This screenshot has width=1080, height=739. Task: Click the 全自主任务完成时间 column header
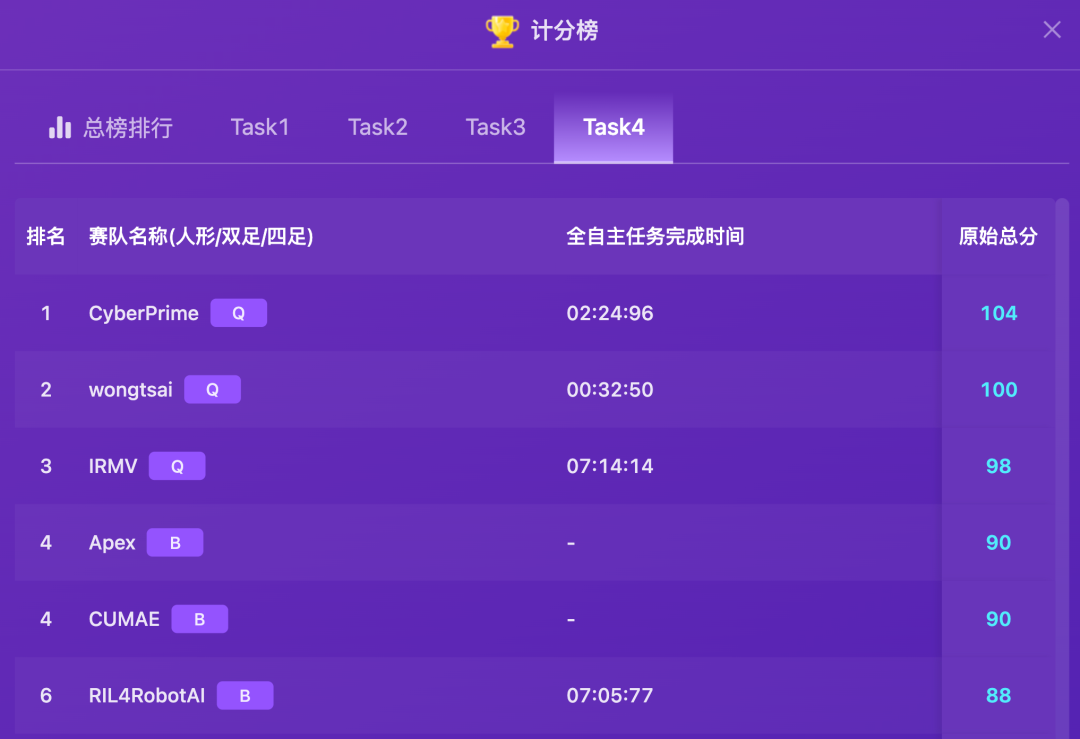point(655,237)
